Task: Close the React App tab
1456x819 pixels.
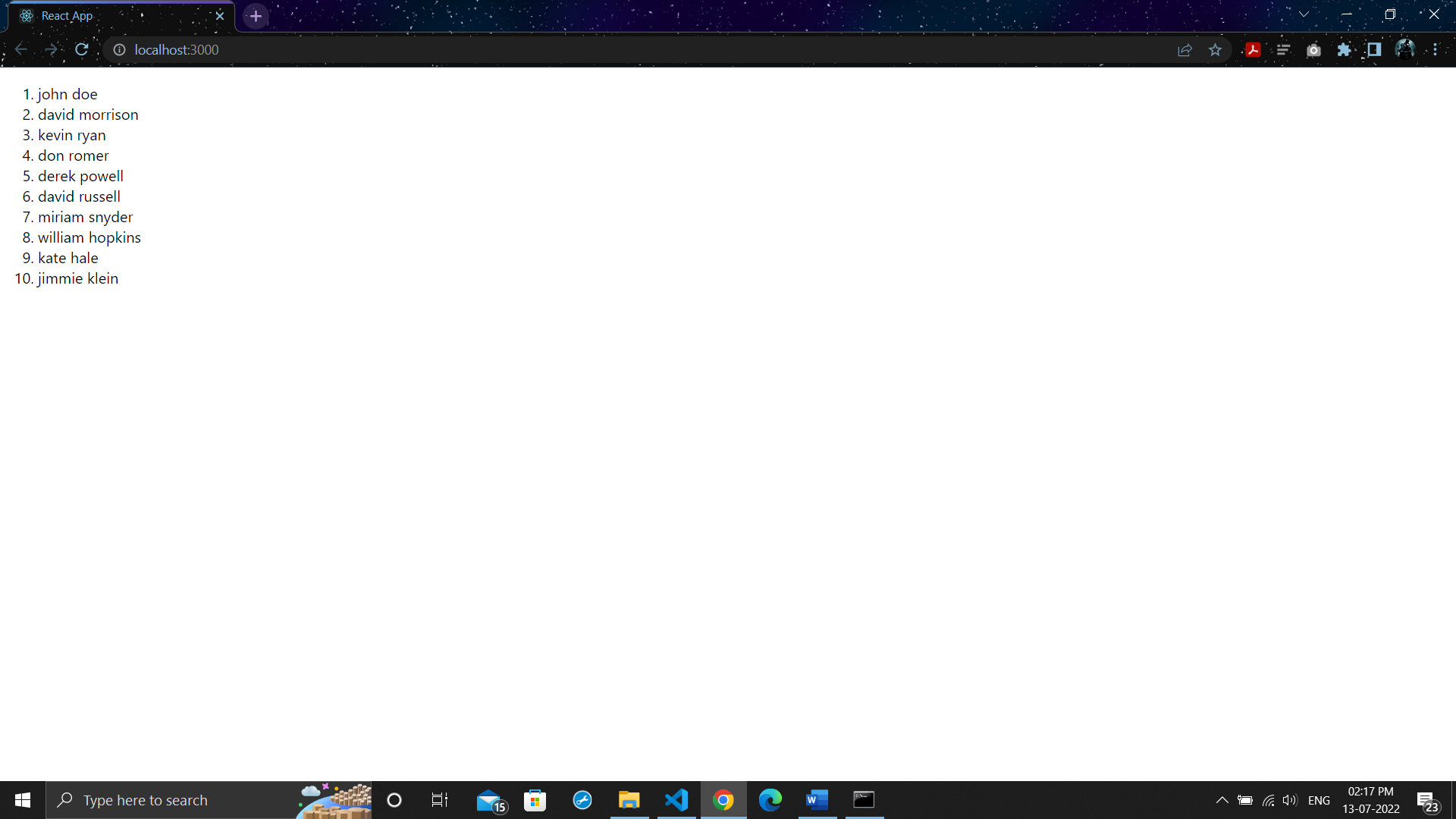Action: (x=220, y=16)
